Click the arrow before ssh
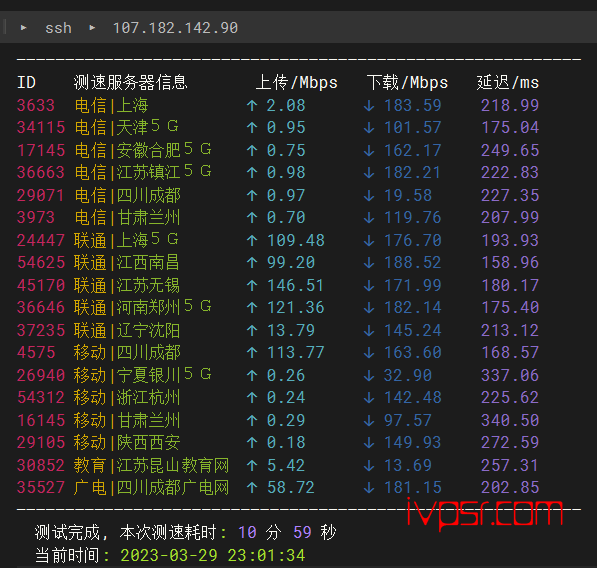Image resolution: width=597 pixels, height=568 pixels. [x=24, y=27]
